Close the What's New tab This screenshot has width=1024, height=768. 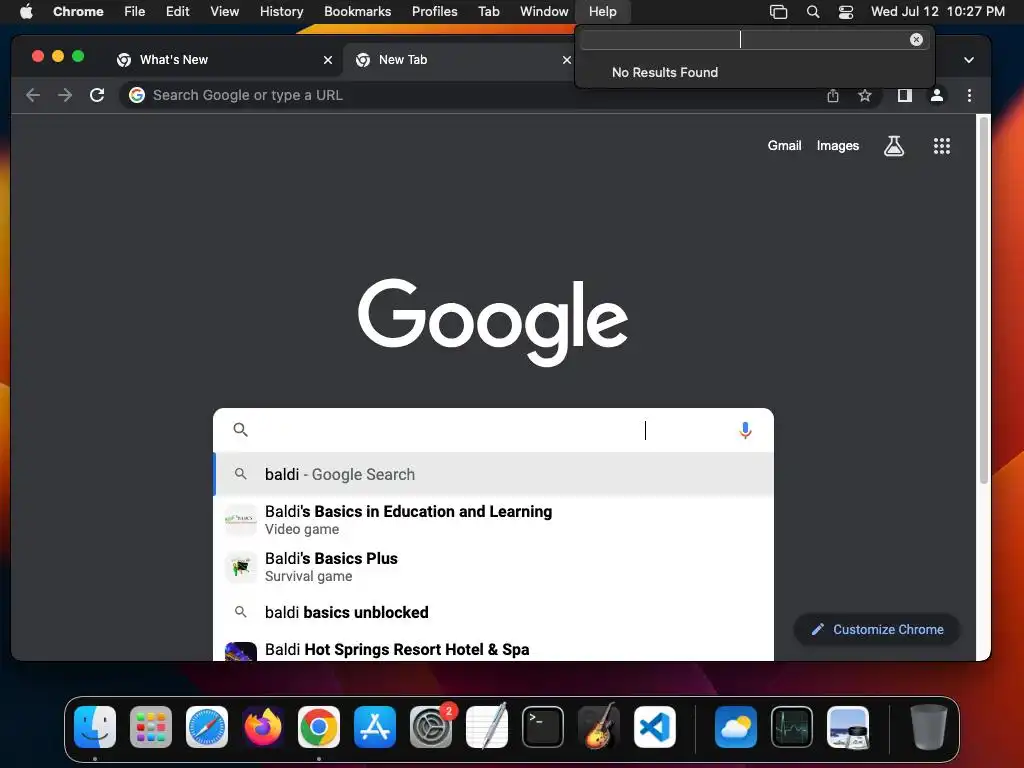click(328, 60)
